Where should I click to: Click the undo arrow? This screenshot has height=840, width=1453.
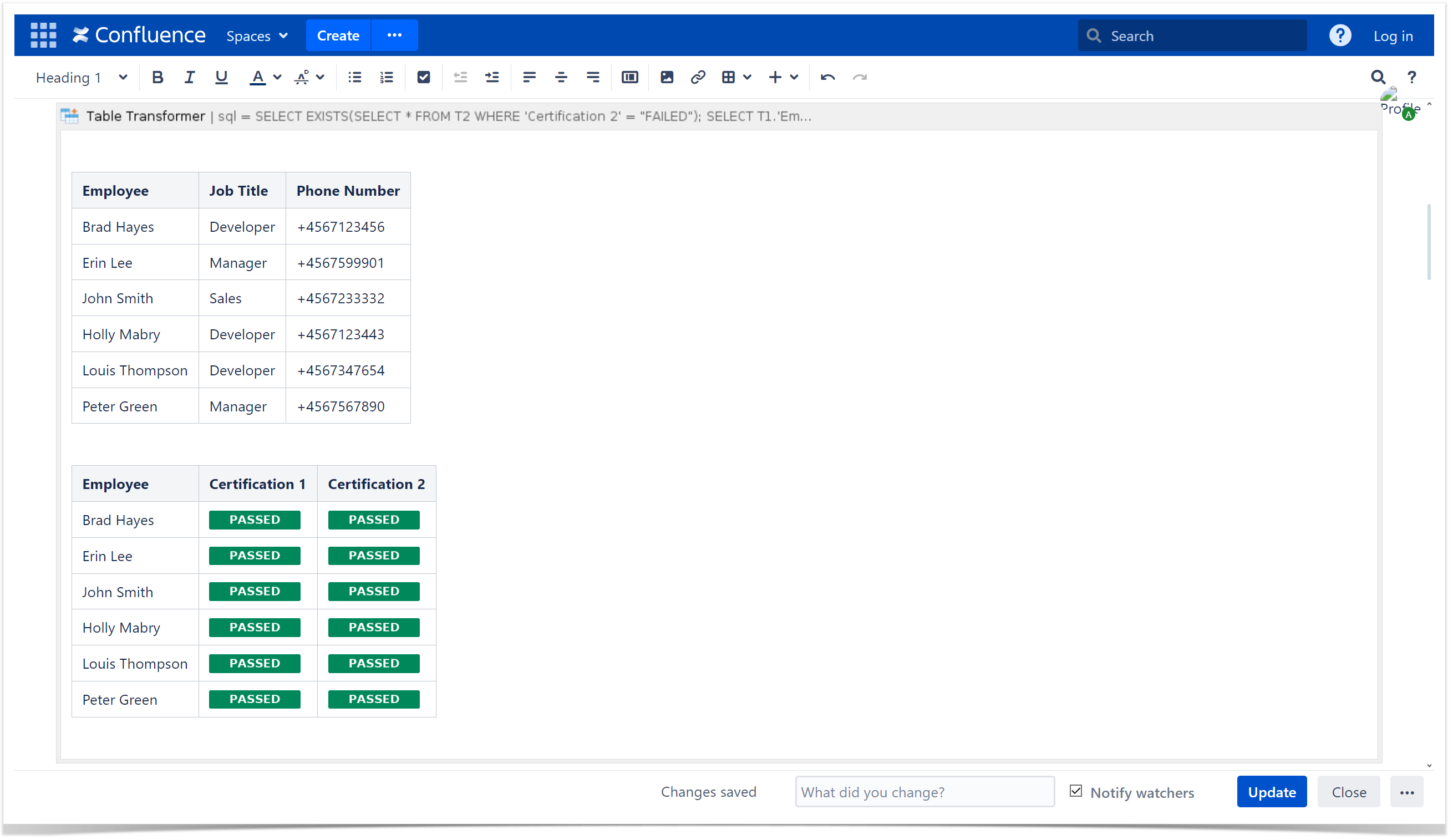[827, 77]
